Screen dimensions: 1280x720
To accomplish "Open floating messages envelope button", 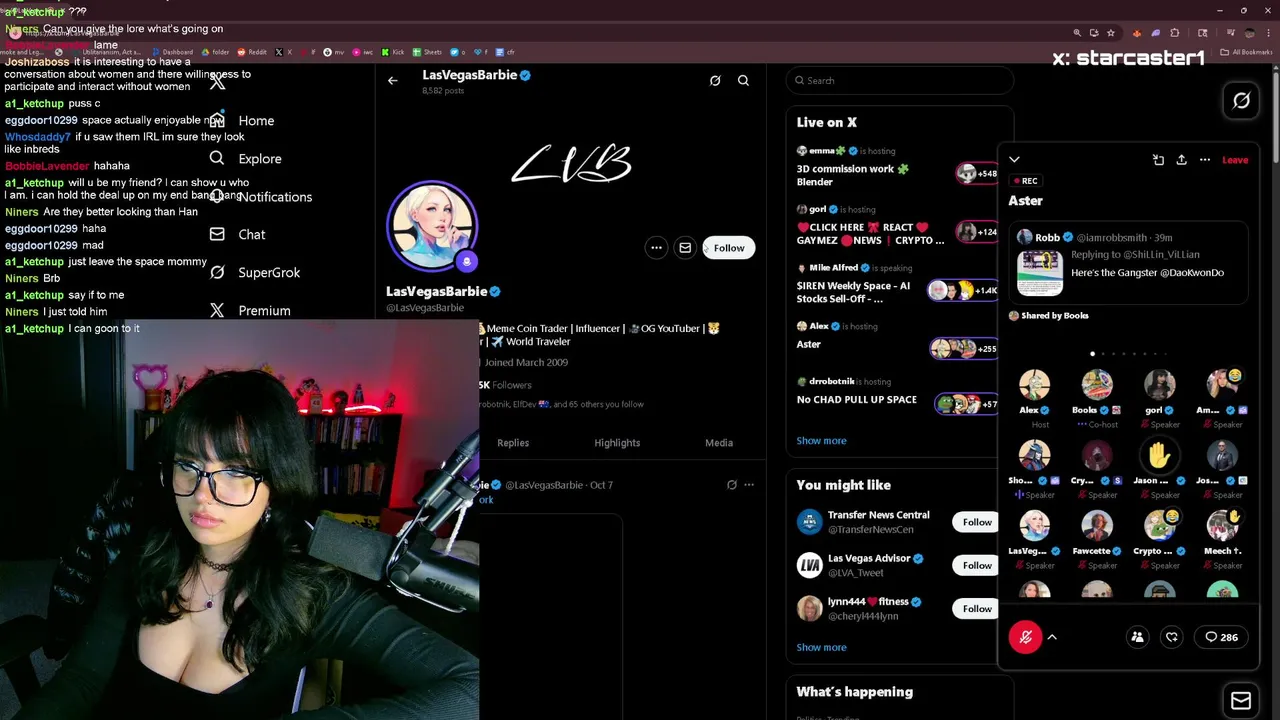I will coord(1241,701).
